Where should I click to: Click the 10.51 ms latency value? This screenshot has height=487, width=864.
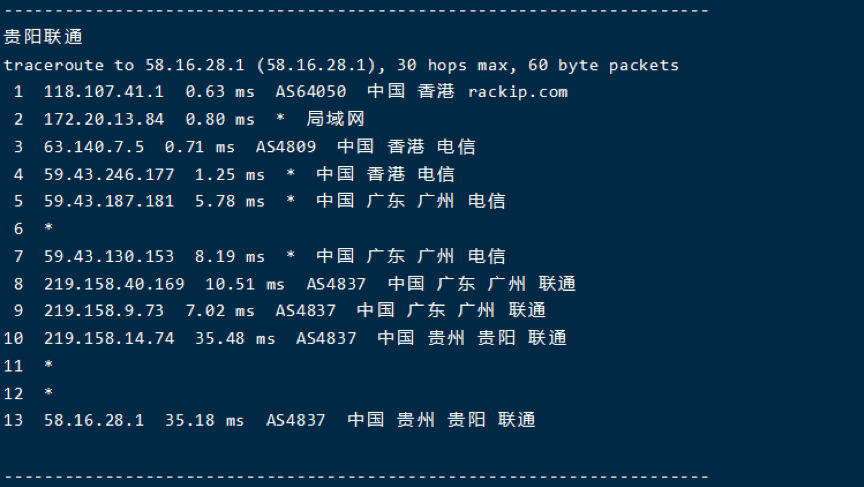245,284
